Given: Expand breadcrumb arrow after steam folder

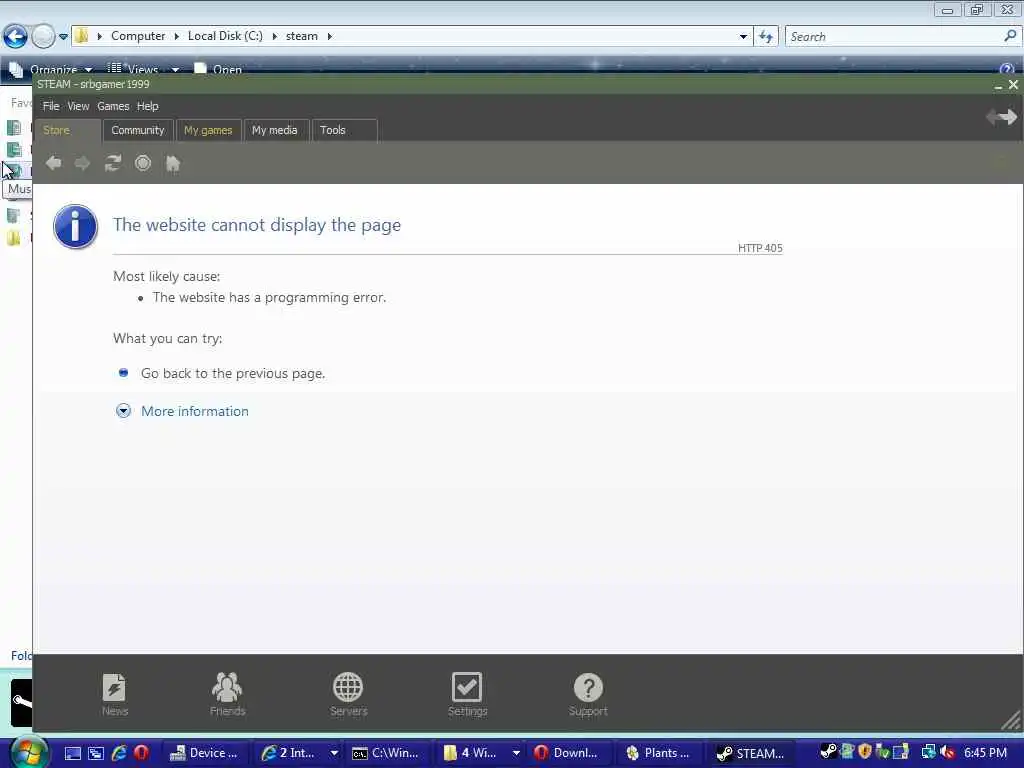Looking at the screenshot, I should pos(330,37).
